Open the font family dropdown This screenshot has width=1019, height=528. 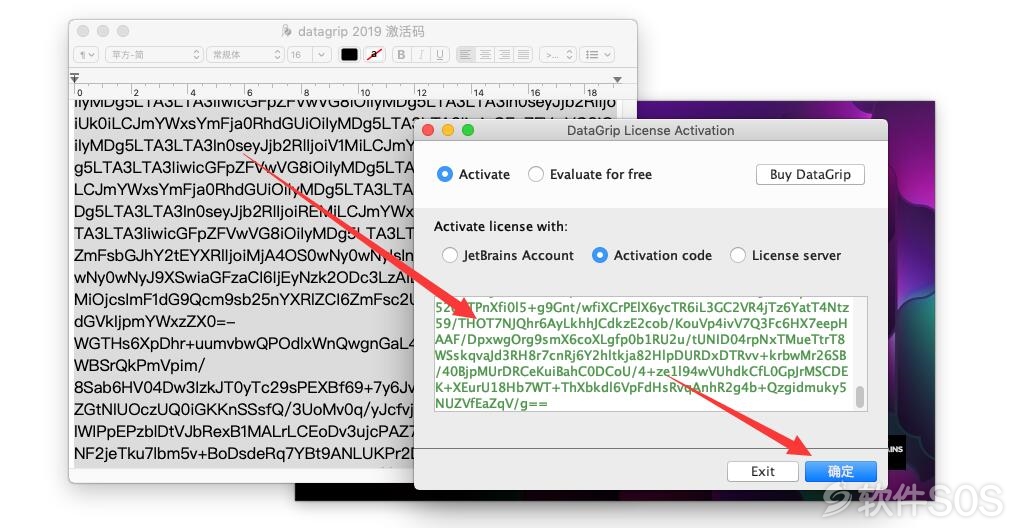[x=155, y=55]
